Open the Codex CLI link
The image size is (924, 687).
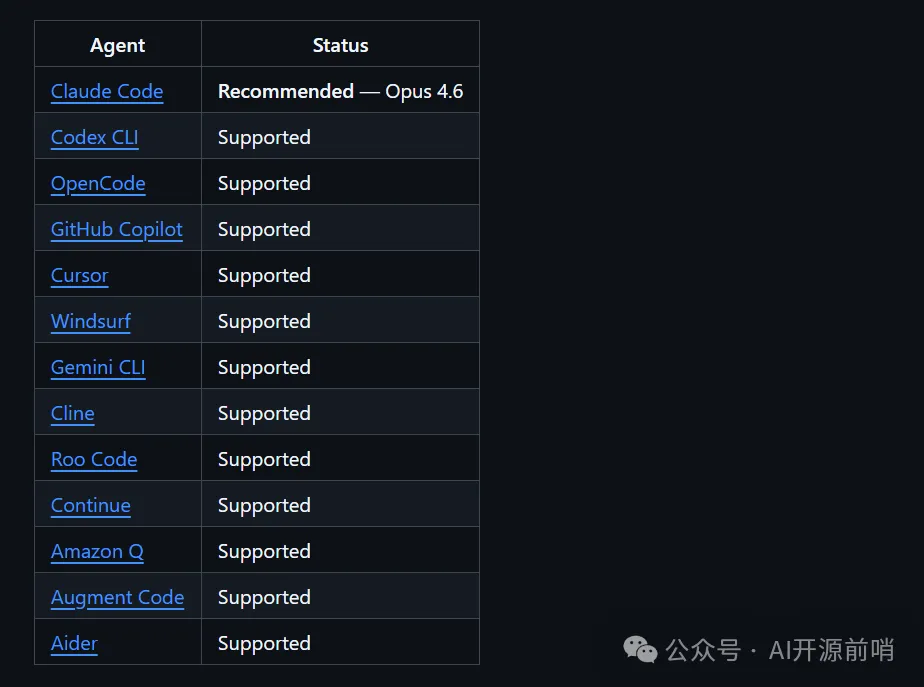click(95, 137)
